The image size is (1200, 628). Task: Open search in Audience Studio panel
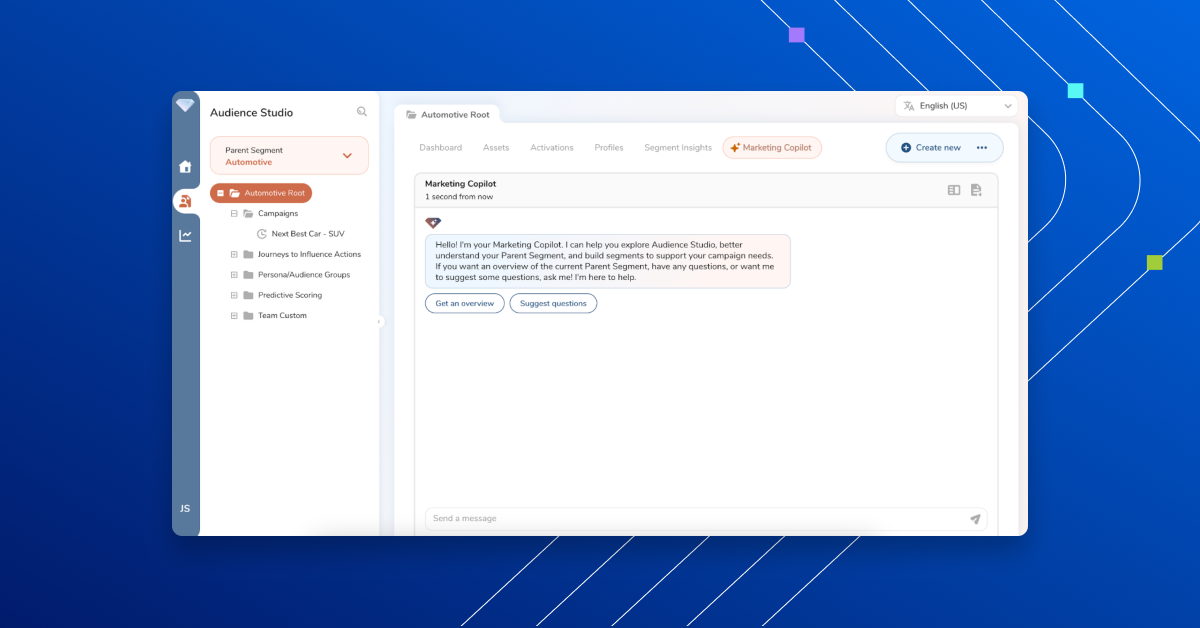coord(362,112)
